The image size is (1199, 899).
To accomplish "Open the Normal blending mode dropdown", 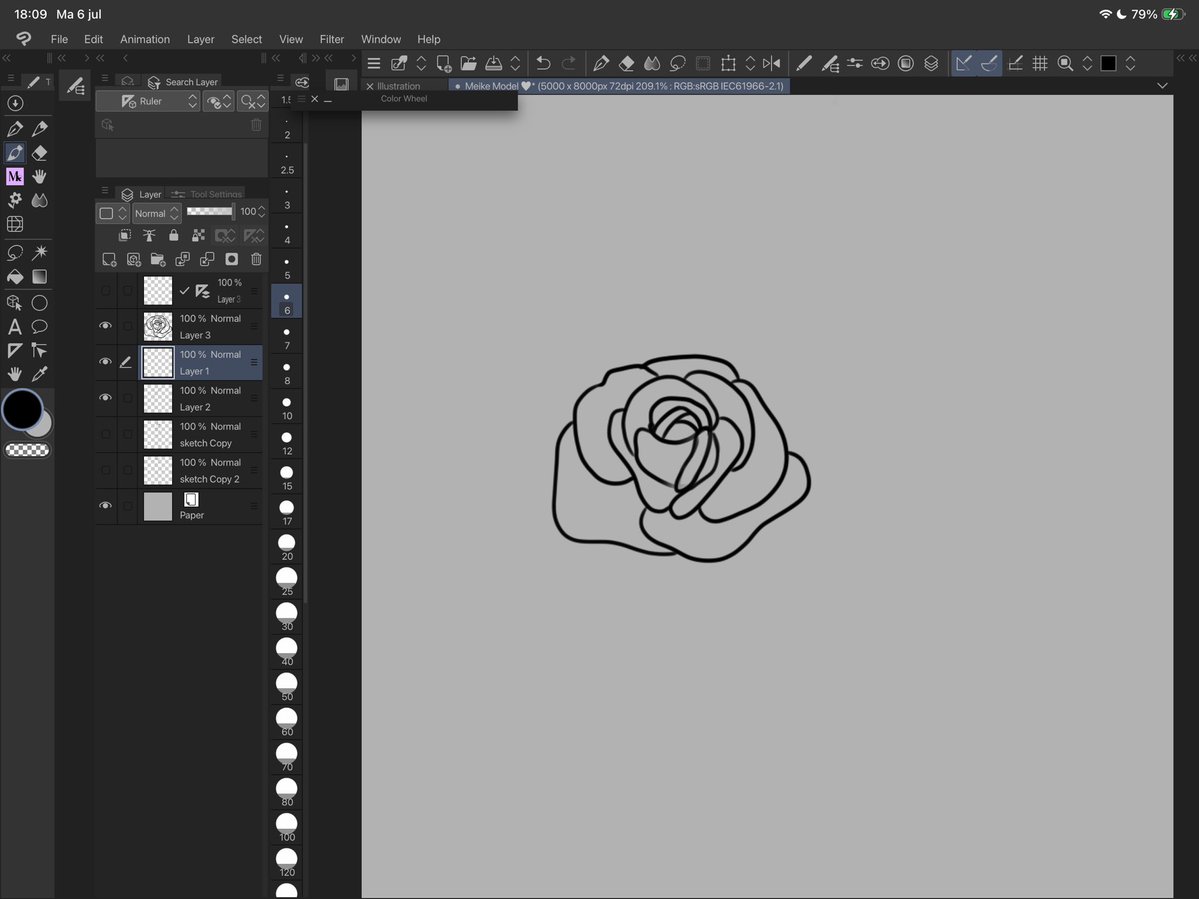I will 156,213.
